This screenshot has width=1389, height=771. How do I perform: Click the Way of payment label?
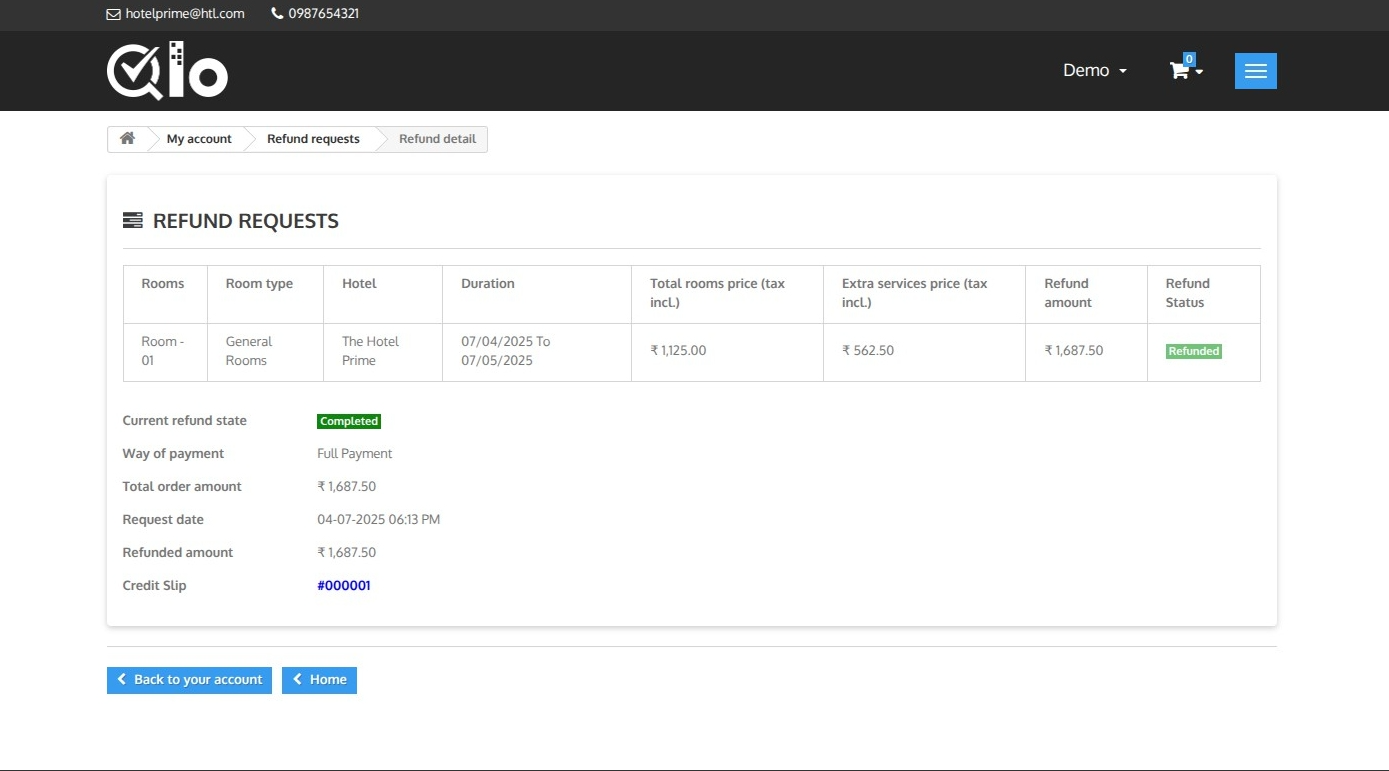[x=173, y=454]
